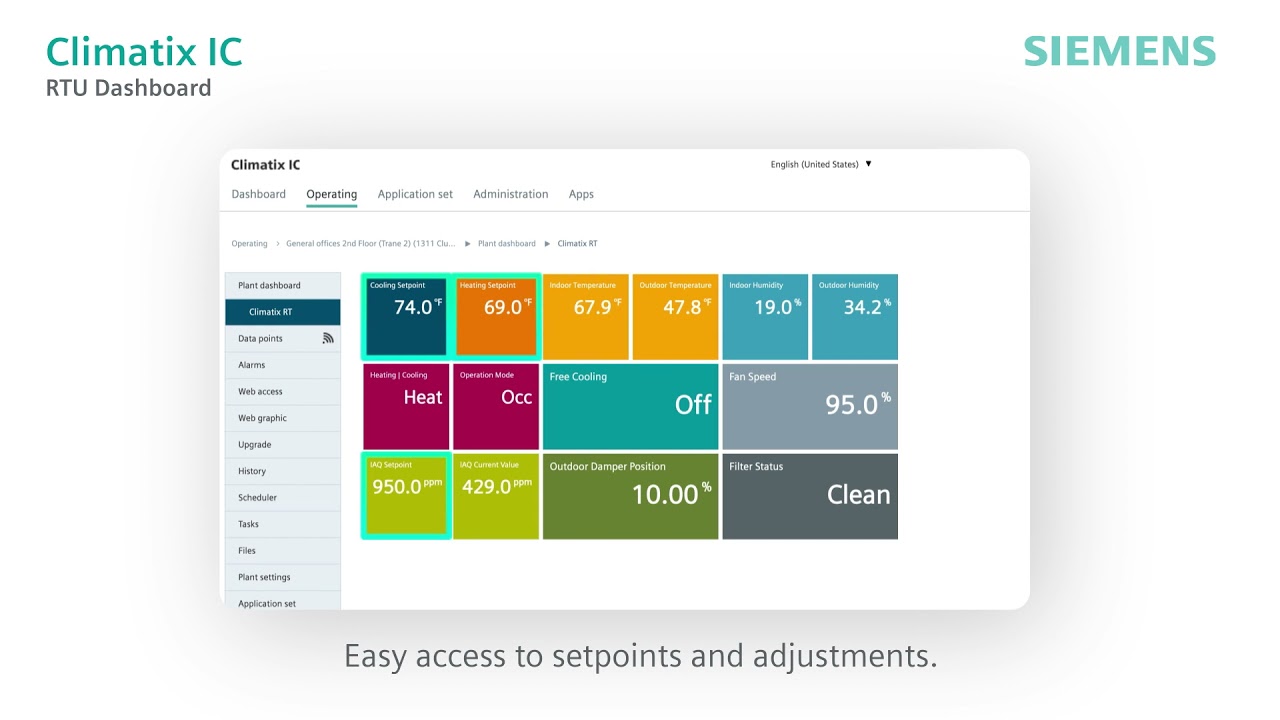
Task: Click the IAQ Setpoint 950.0 ppm tile
Action: tap(406, 496)
